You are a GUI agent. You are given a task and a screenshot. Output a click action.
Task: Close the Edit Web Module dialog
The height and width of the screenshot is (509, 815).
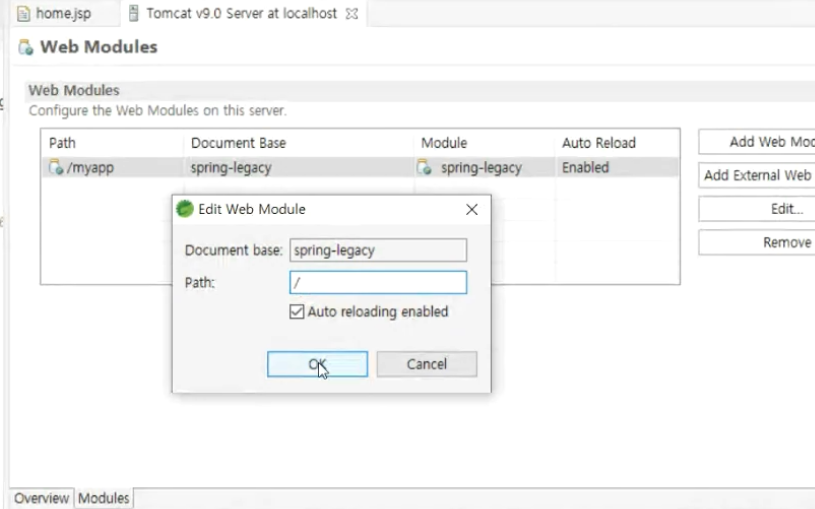click(x=472, y=209)
